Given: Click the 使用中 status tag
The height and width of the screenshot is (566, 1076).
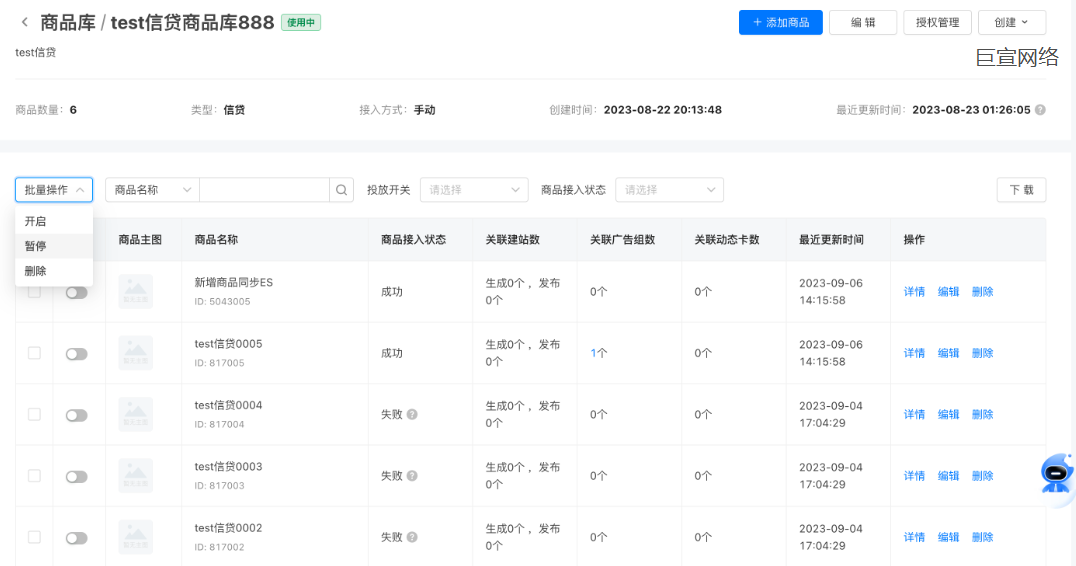Looking at the screenshot, I should click(x=301, y=23).
